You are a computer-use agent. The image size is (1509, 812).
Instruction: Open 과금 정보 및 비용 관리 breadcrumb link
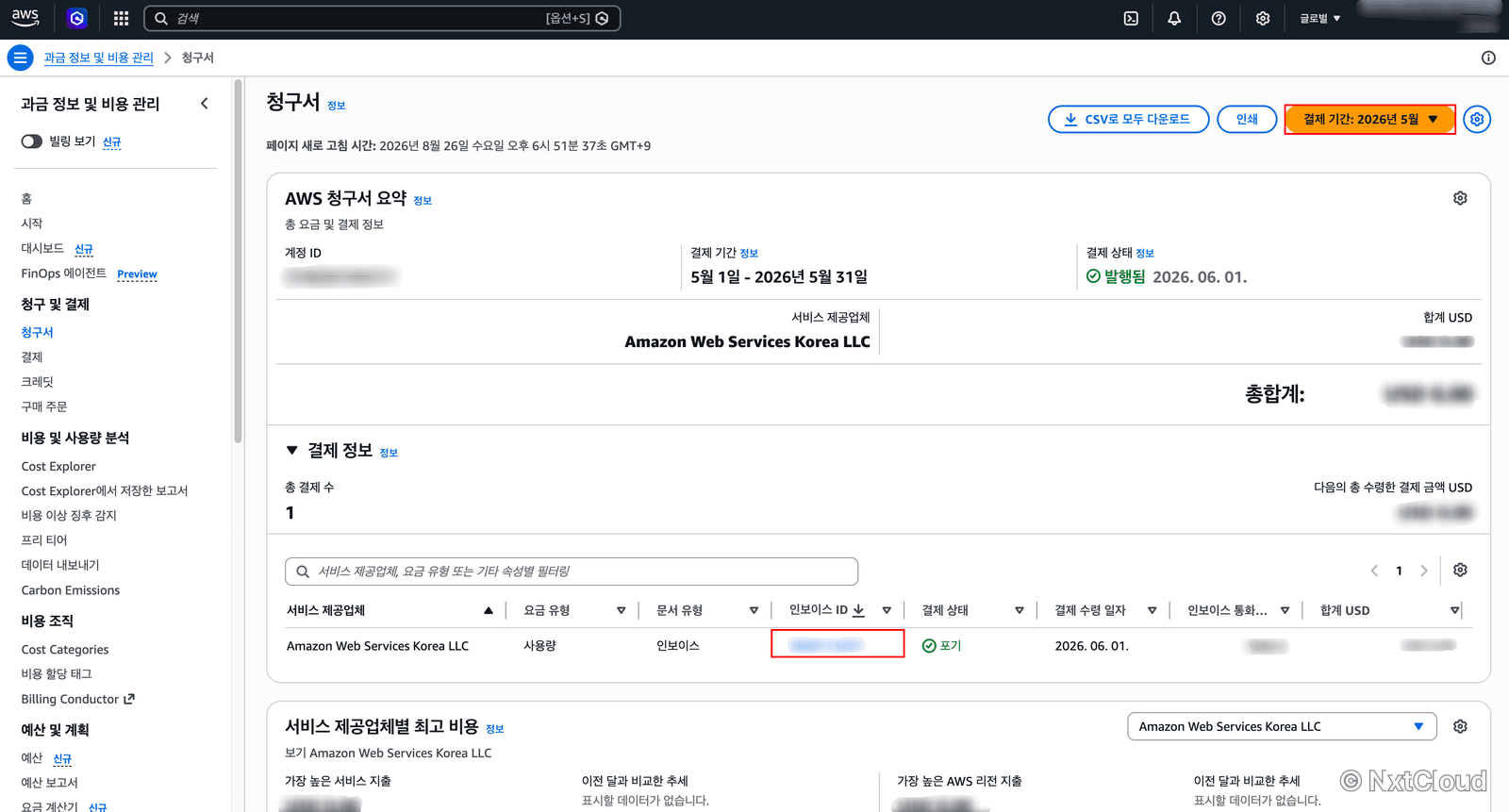point(98,58)
